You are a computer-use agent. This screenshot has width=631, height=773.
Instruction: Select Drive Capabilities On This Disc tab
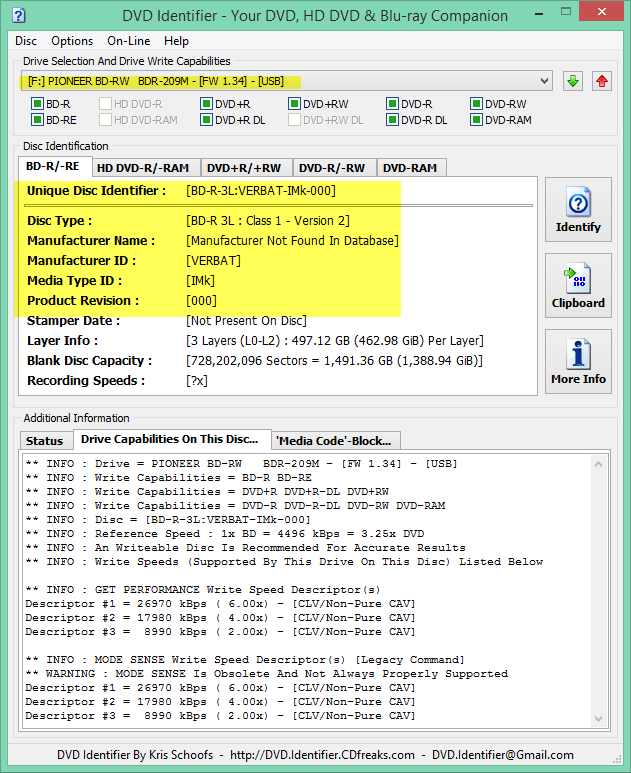(x=170, y=439)
